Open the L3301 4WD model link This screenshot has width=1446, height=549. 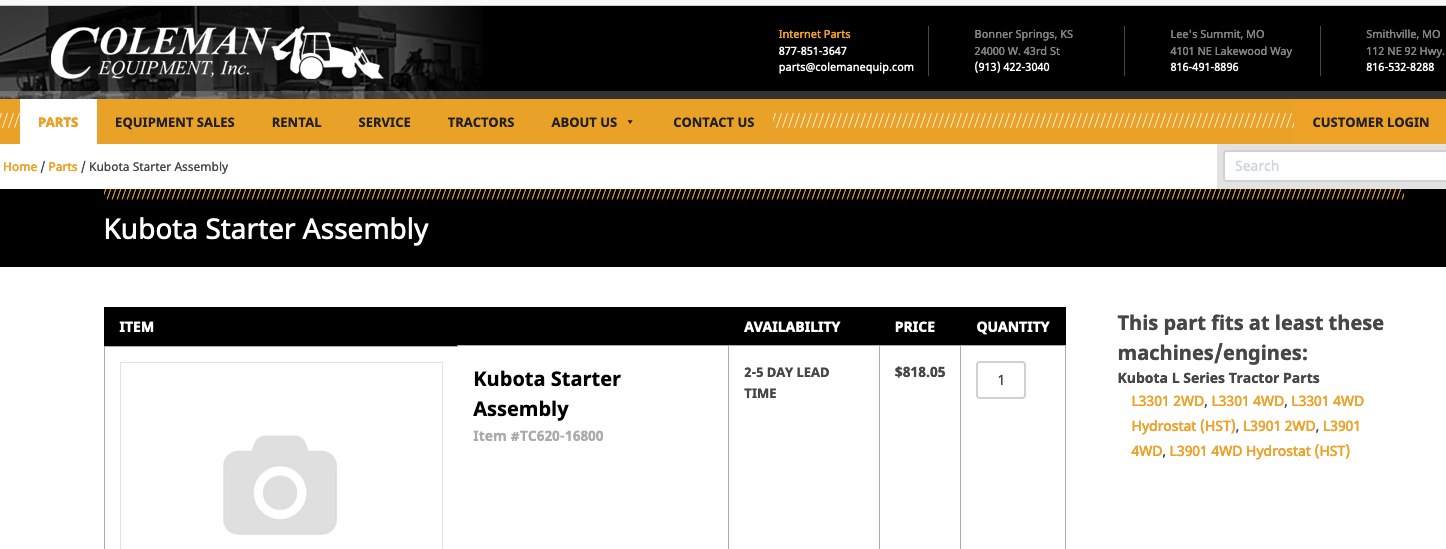point(1247,401)
